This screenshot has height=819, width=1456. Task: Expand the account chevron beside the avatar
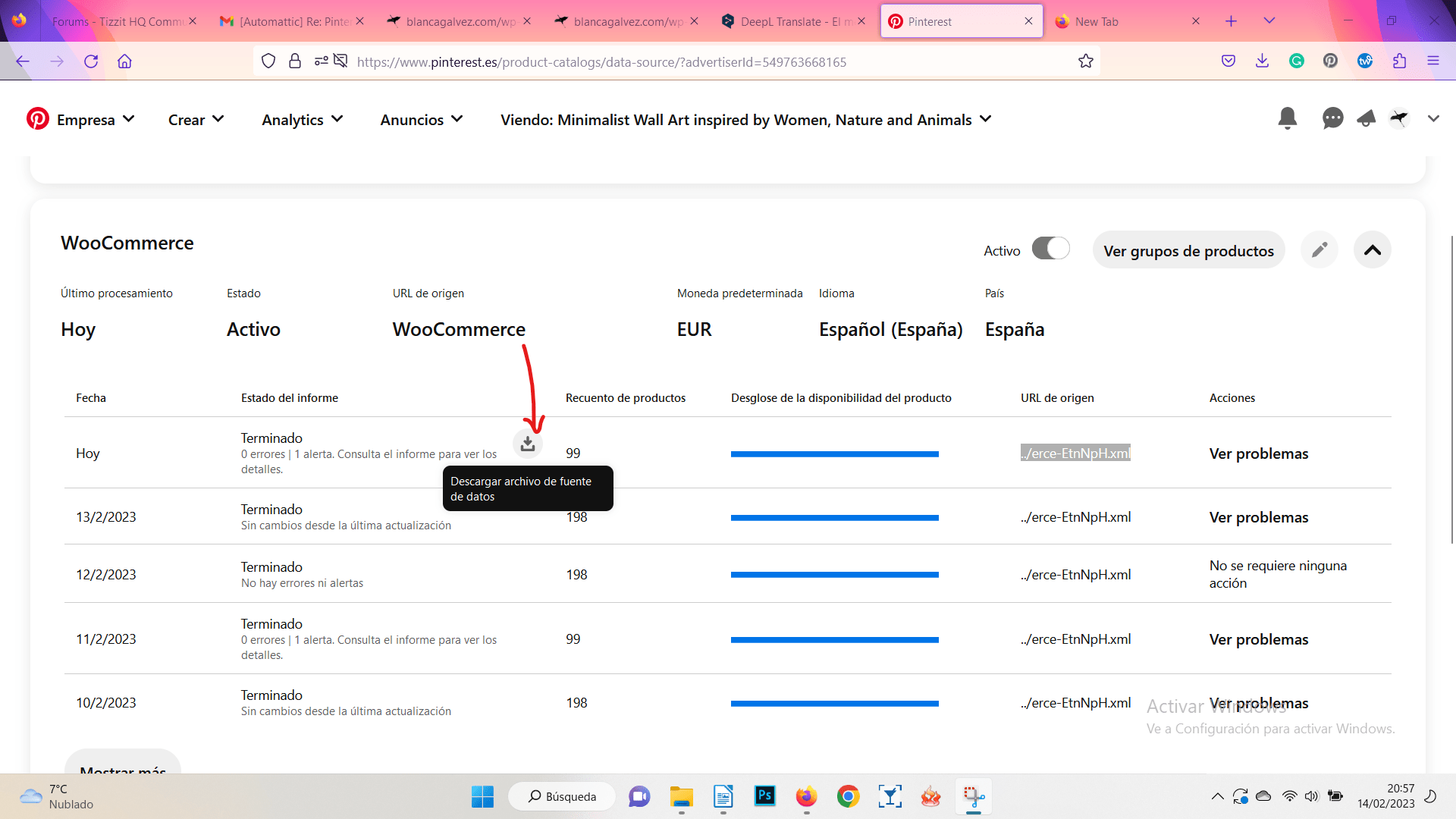[x=1433, y=119]
